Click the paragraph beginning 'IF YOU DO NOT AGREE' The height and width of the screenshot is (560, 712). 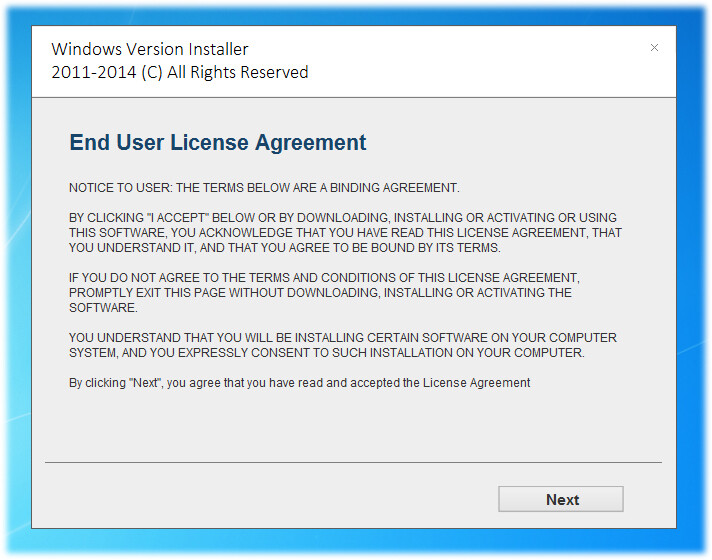pyautogui.click(x=324, y=292)
